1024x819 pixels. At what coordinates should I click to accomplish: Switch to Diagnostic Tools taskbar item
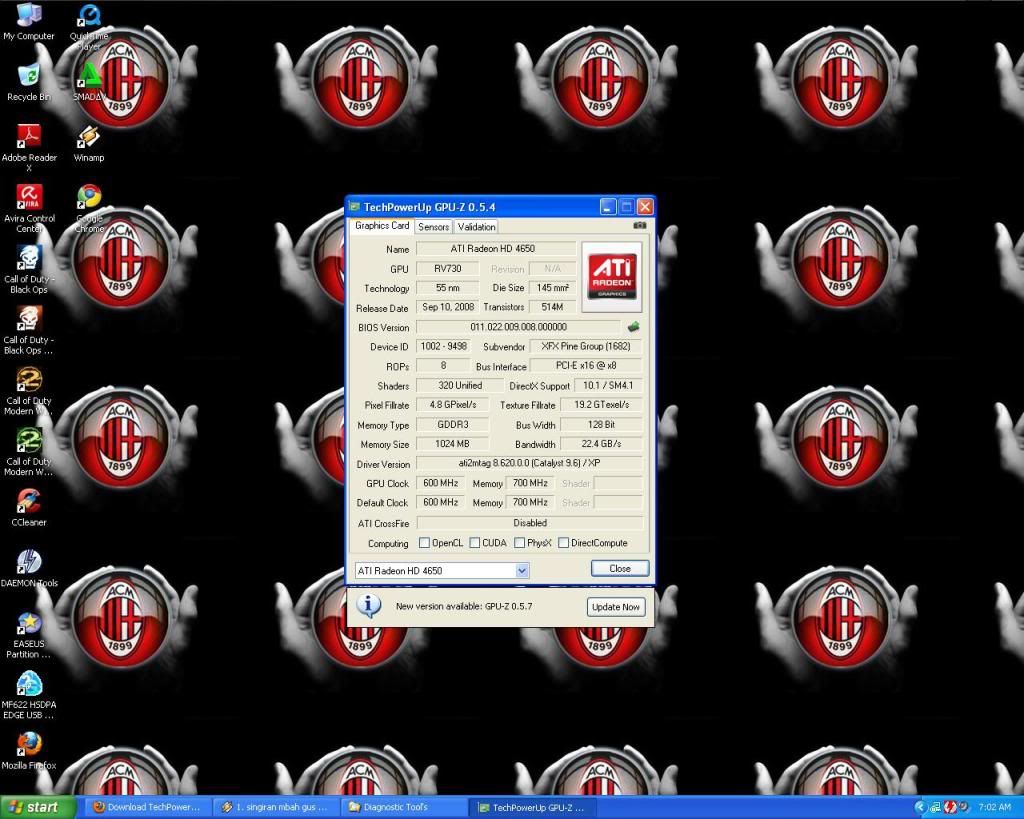point(404,807)
